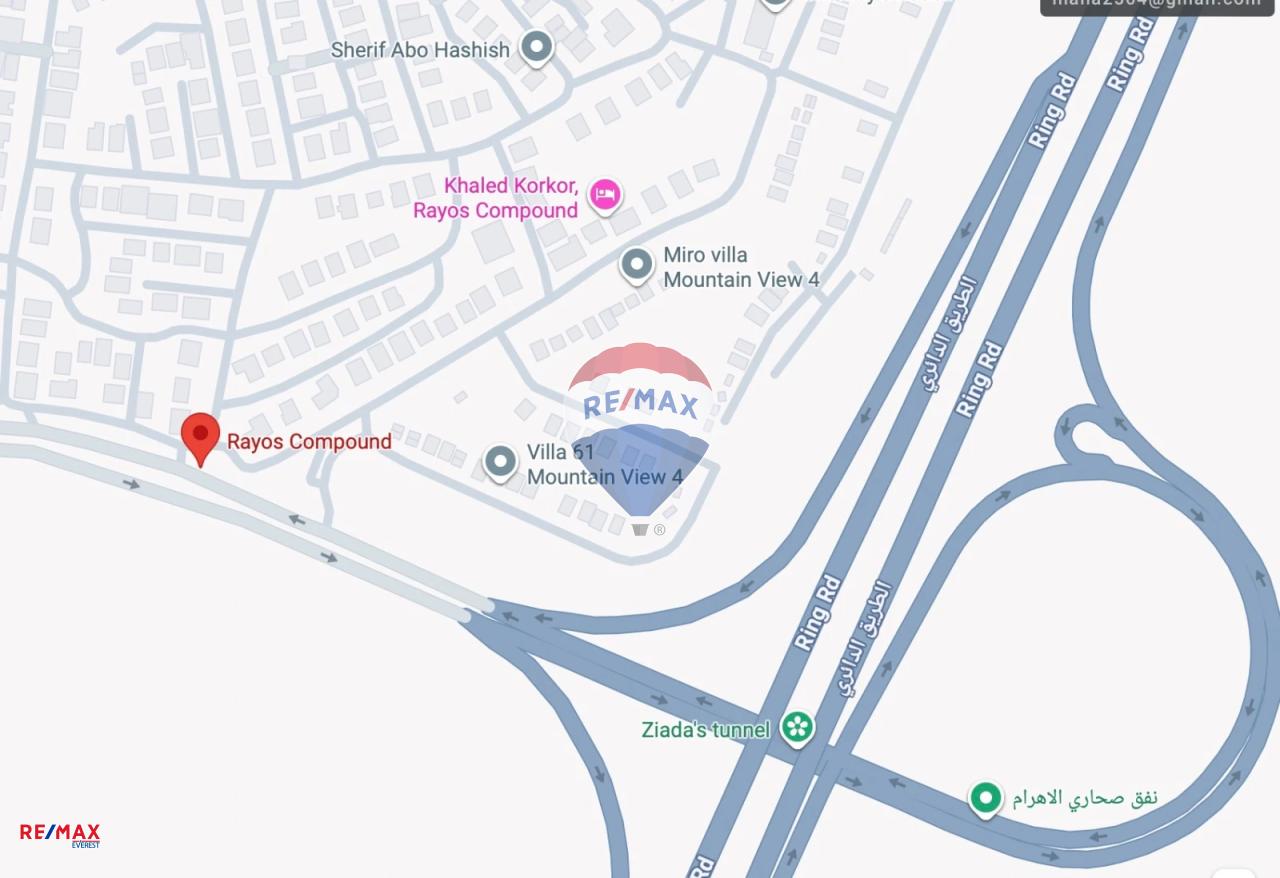Click the Arabic tunnel name label

pos(1084,798)
